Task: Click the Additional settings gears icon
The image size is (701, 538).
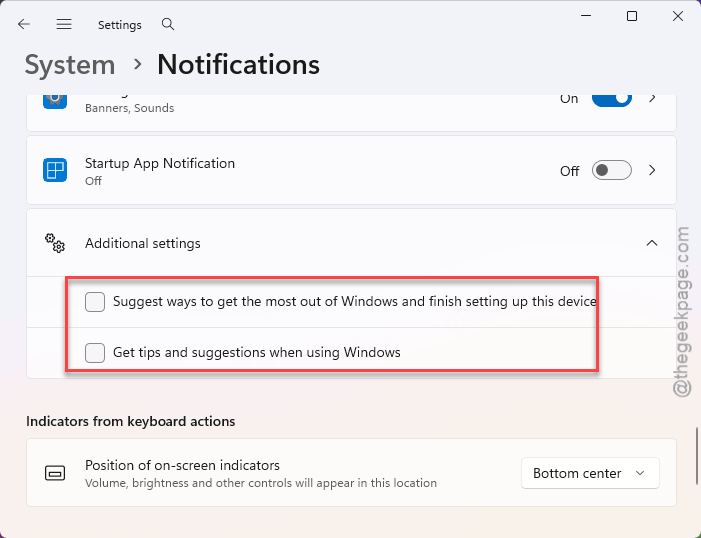Action: click(55, 243)
